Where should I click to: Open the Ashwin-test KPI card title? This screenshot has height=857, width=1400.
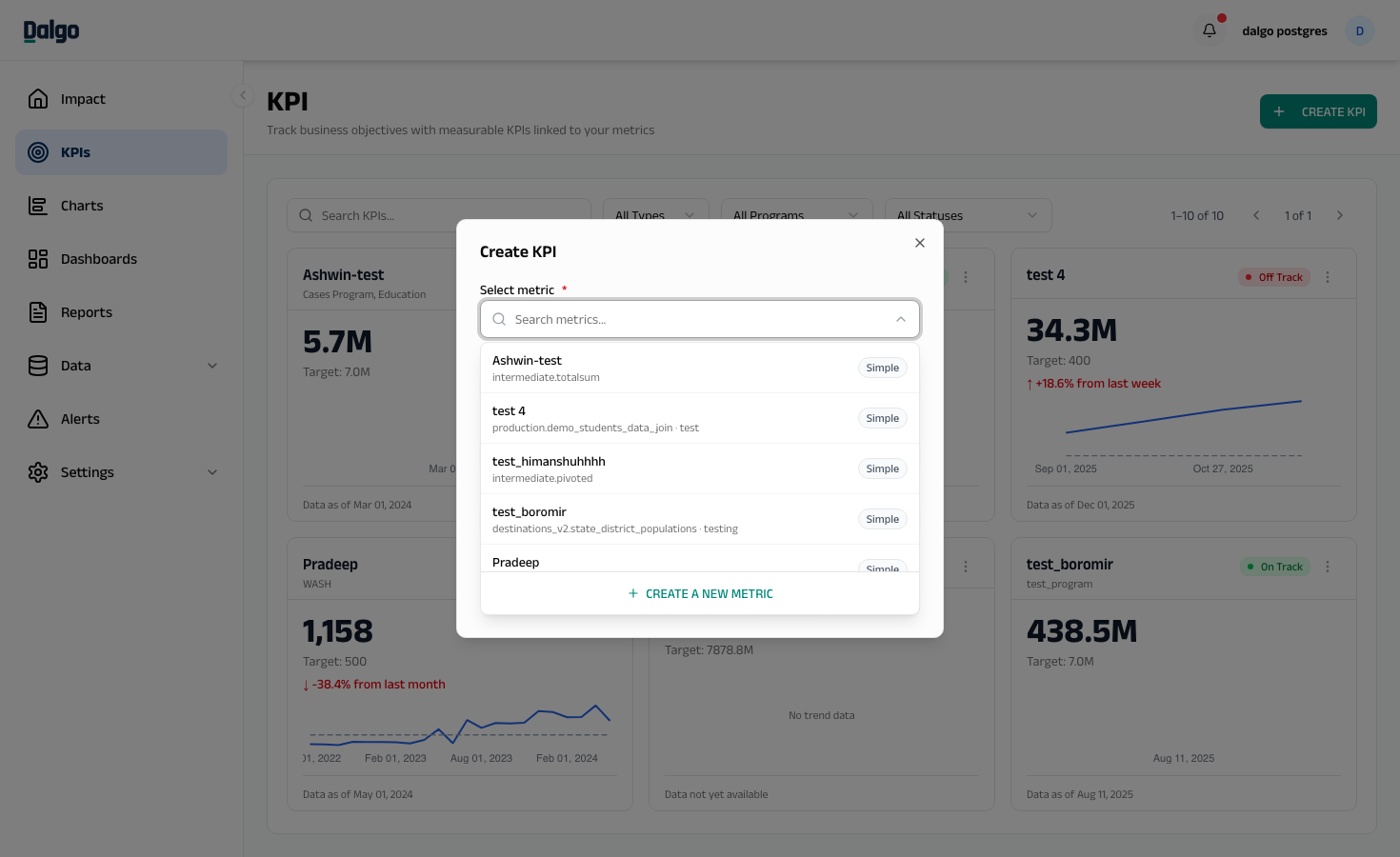tap(344, 274)
